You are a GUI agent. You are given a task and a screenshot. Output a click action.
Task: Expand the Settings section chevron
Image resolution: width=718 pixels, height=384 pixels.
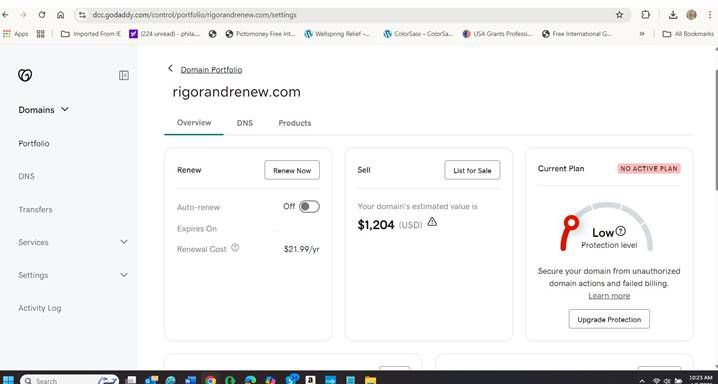click(124, 275)
